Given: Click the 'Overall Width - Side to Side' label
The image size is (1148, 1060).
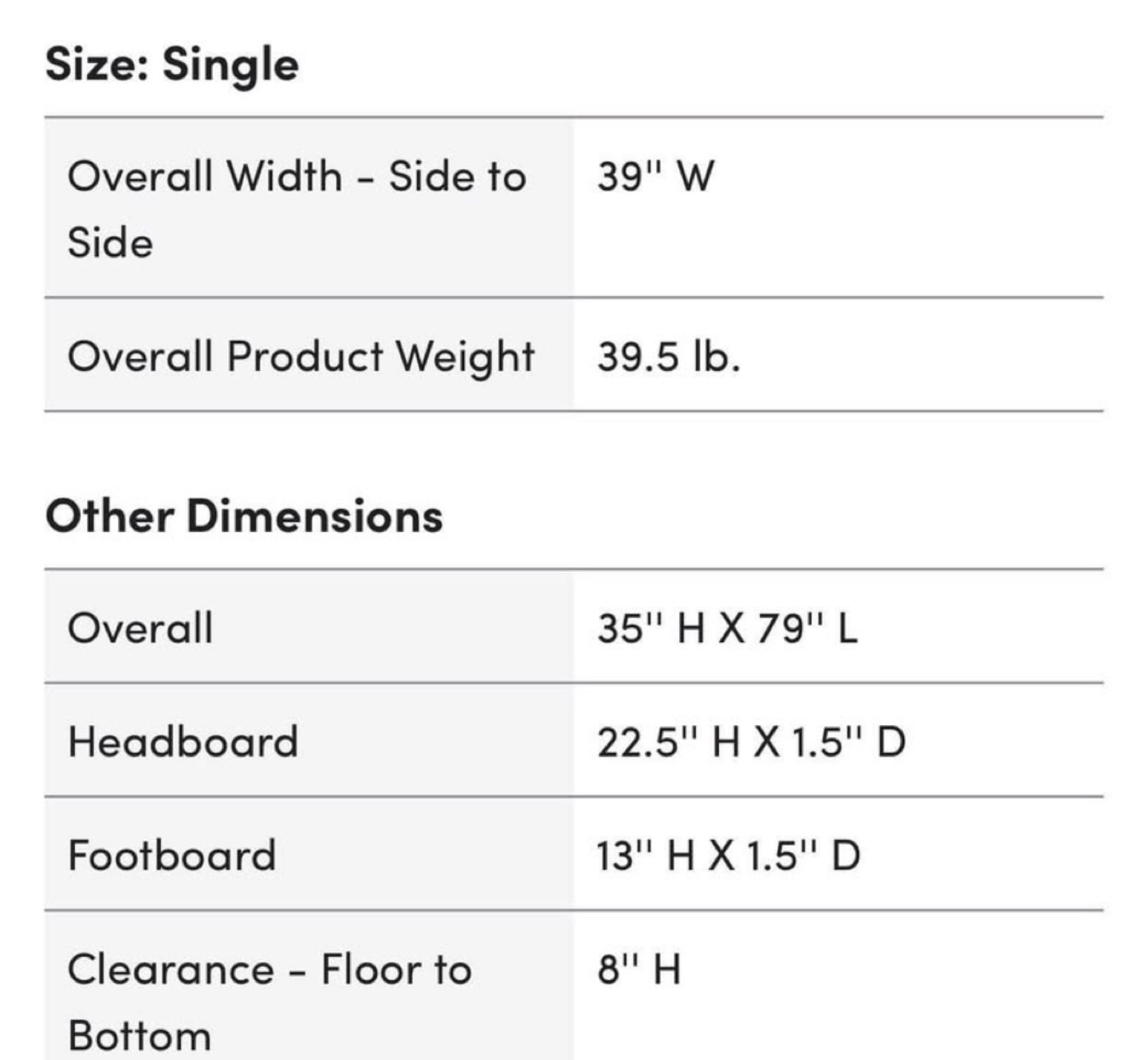Looking at the screenshot, I should coord(297,208).
